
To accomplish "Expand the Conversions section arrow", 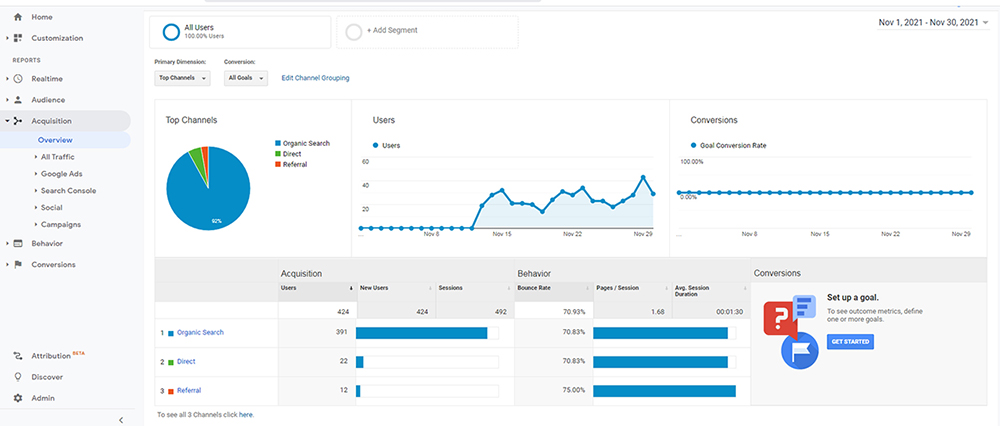I will 7,265.
